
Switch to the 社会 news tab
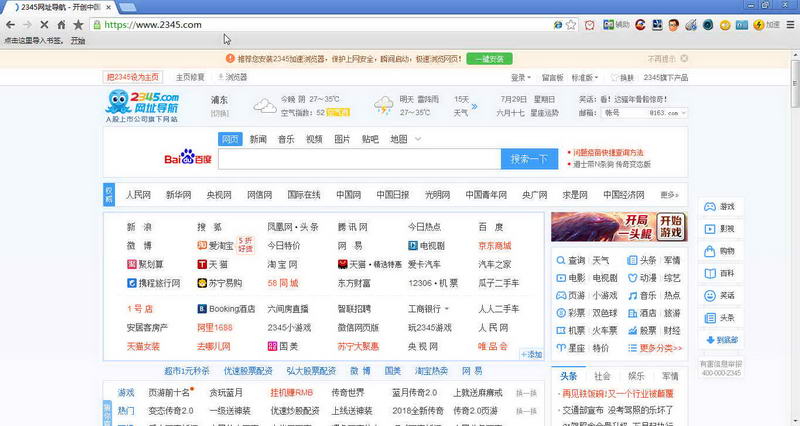coord(602,376)
